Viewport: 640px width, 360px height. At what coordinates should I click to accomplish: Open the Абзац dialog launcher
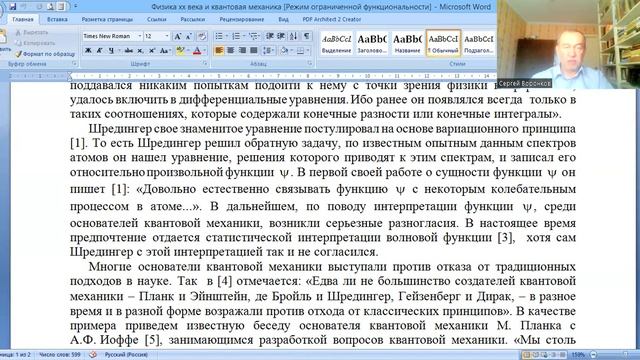310,64
